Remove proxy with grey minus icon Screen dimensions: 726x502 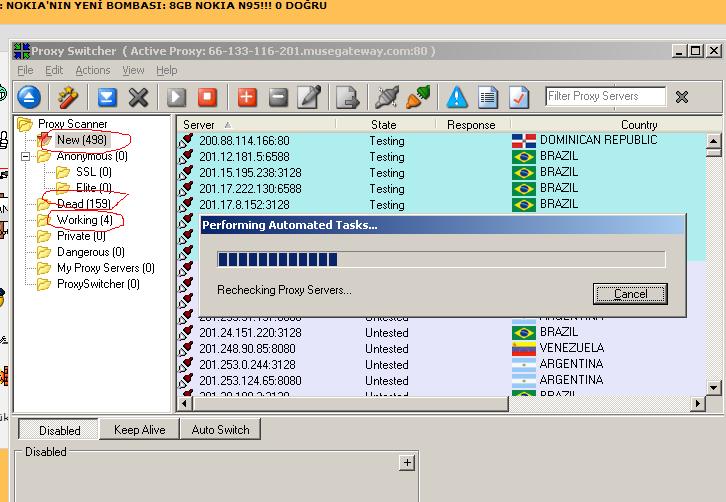tap(278, 97)
